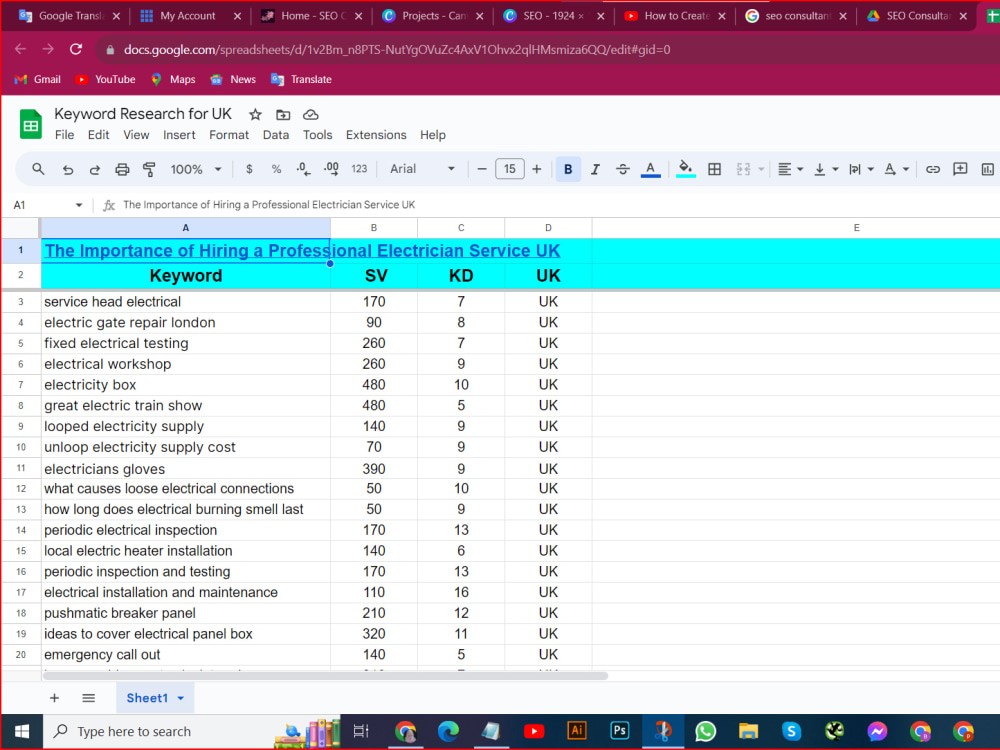This screenshot has height=750, width=1000.
Task: Open the borders menu
Action: 714,169
